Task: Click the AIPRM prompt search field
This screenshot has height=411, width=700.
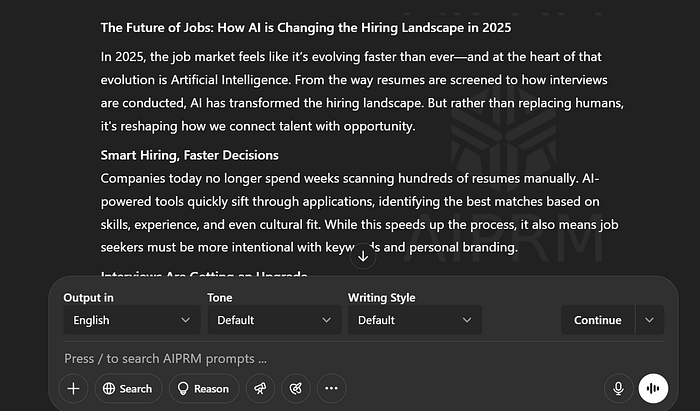Action: (300, 358)
